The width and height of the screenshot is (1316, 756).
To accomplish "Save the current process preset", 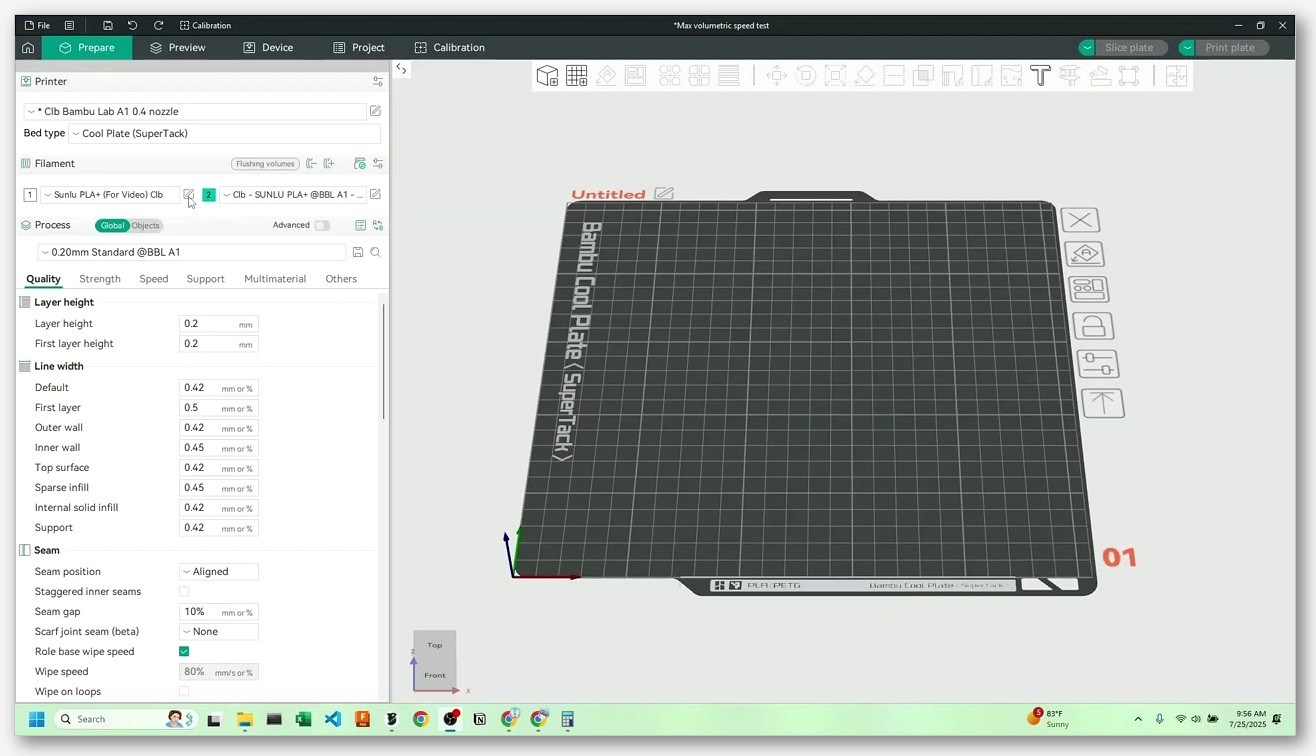I will pyautogui.click(x=358, y=253).
